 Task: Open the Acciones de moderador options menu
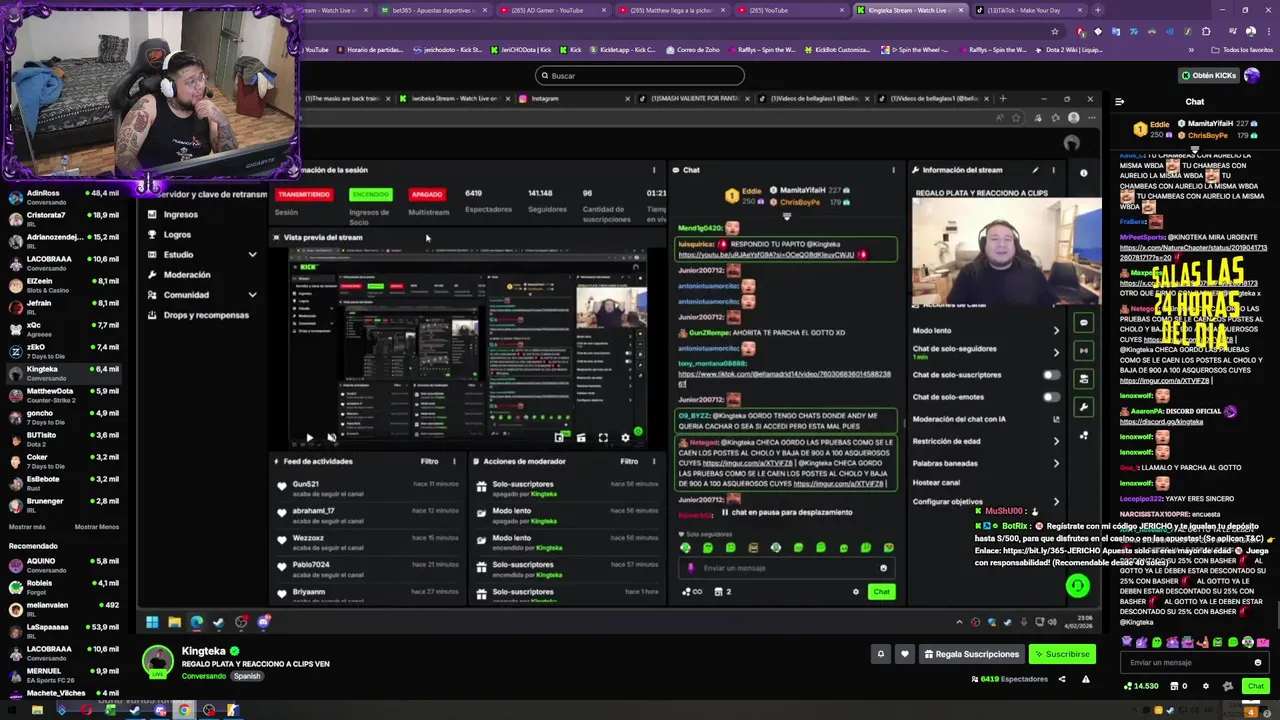[x=654, y=461]
